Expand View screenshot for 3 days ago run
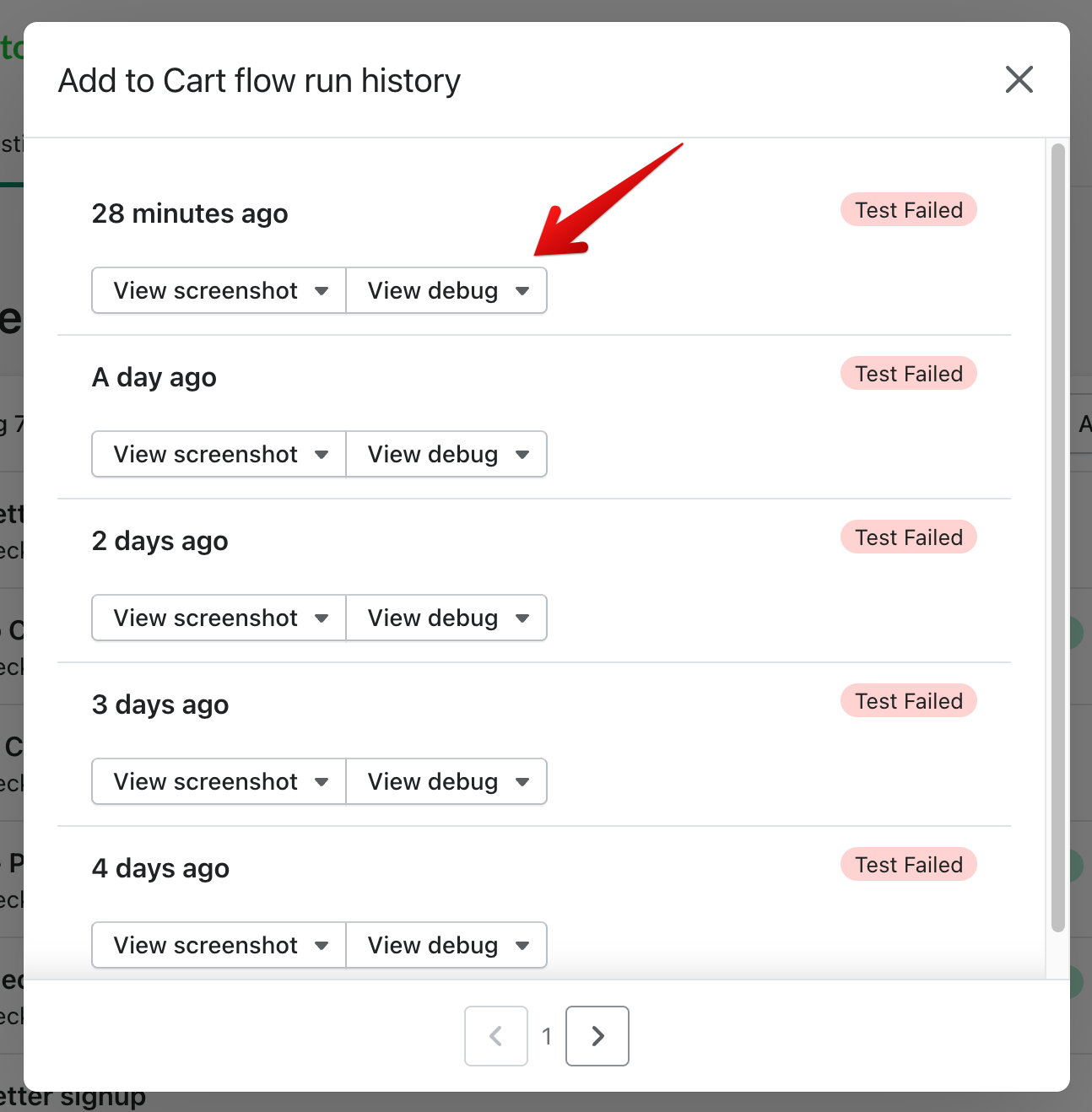Screen dimensions: 1092x1112 tap(219, 782)
